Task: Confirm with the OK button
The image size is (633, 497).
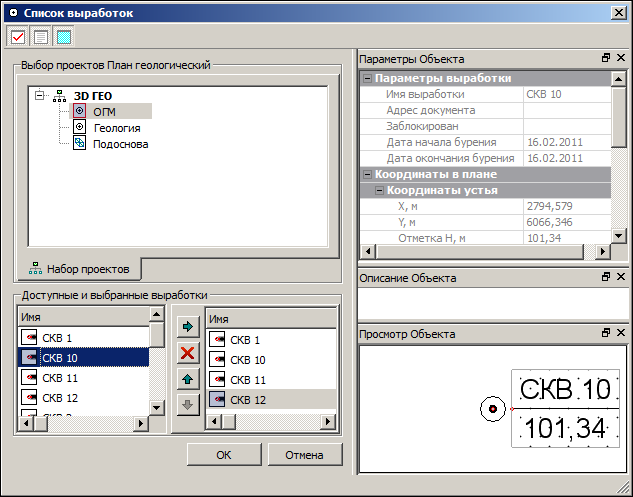Action: pos(224,455)
